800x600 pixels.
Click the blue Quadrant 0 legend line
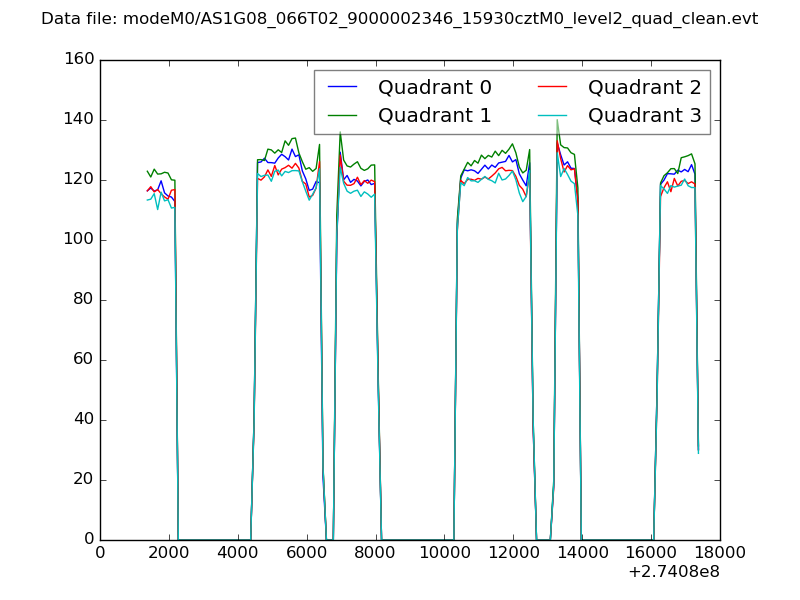pyautogui.click(x=342, y=87)
